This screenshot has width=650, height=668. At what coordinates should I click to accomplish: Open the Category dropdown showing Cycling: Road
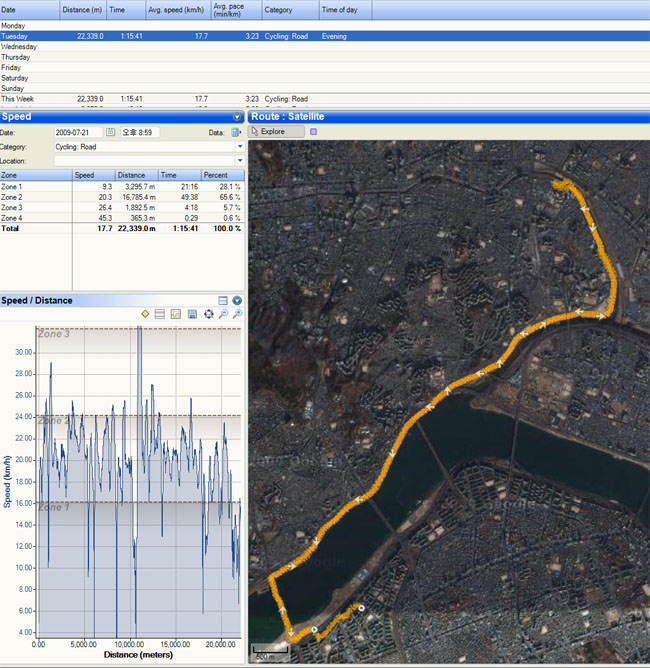click(240, 146)
